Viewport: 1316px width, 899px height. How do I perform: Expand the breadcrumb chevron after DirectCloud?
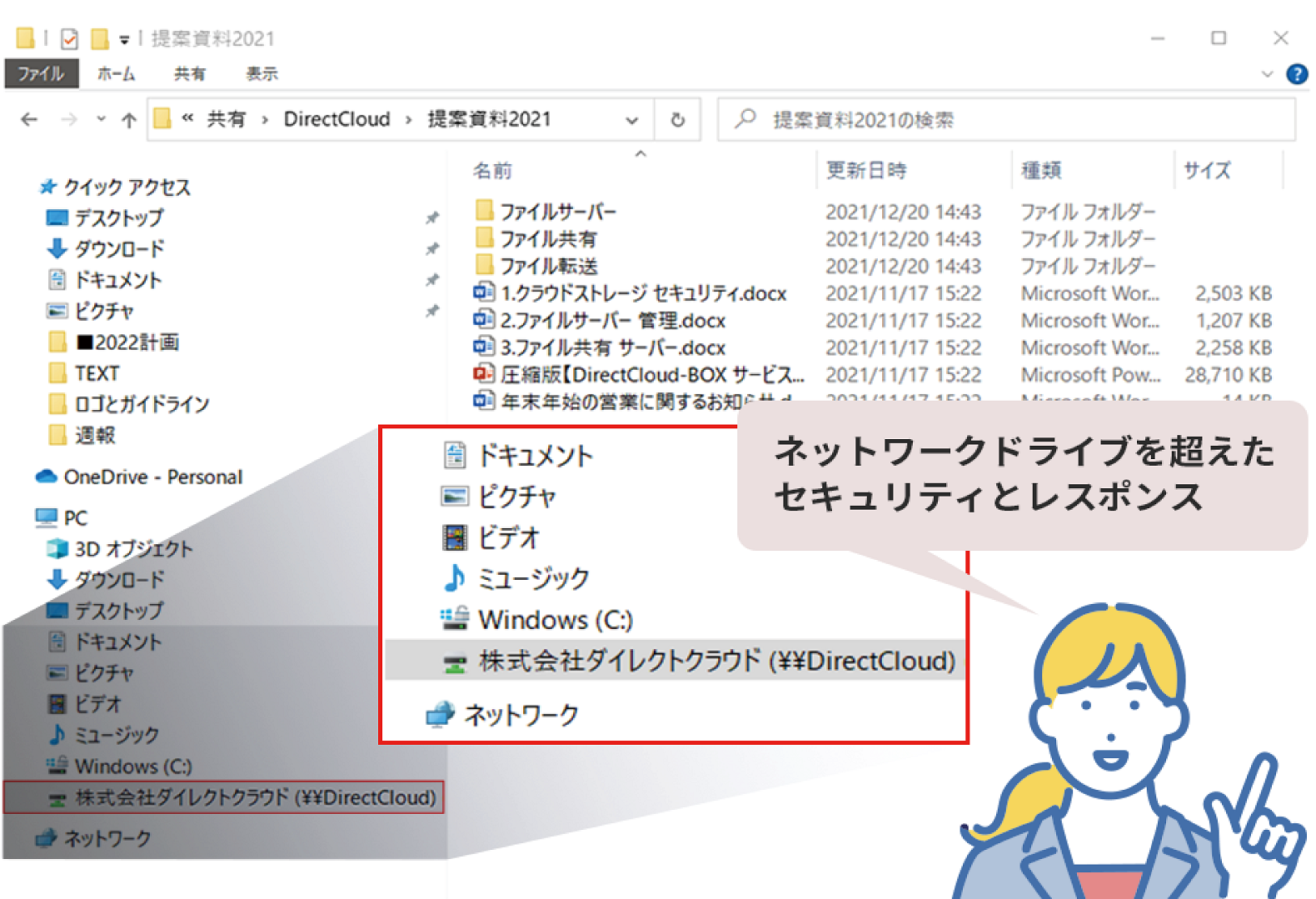coord(408,120)
